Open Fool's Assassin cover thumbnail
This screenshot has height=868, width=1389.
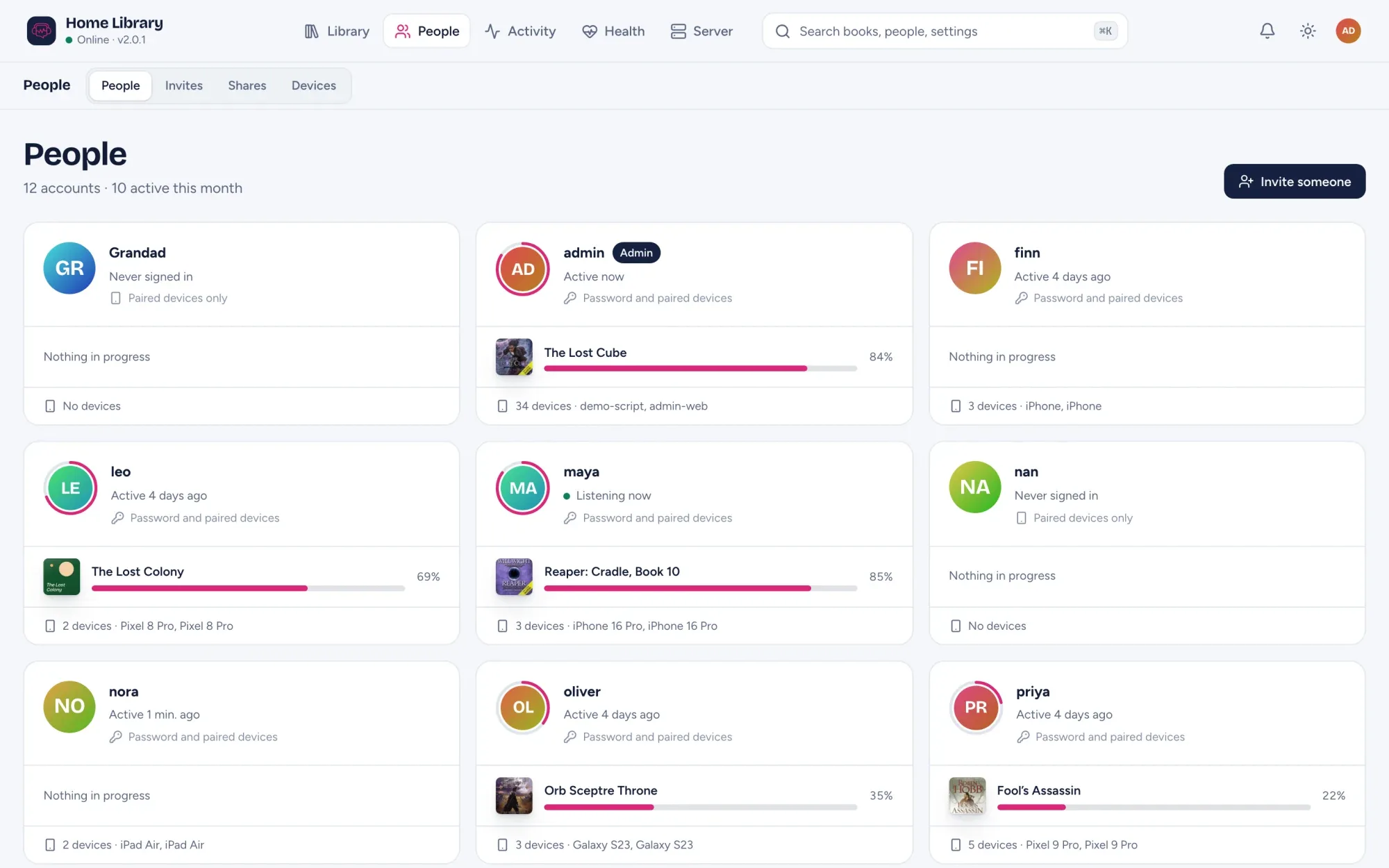pos(967,796)
